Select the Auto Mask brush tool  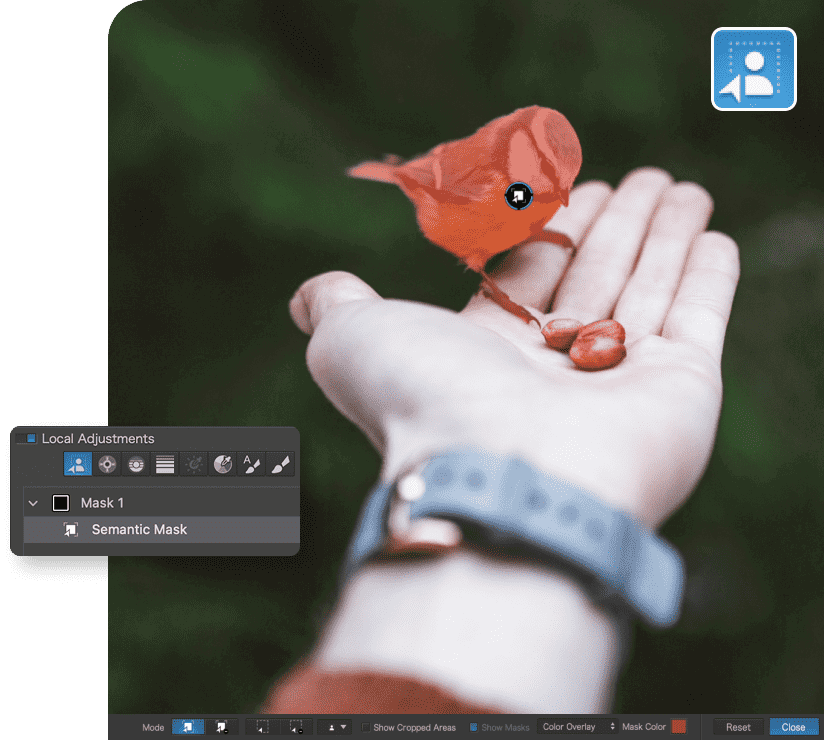click(252, 464)
